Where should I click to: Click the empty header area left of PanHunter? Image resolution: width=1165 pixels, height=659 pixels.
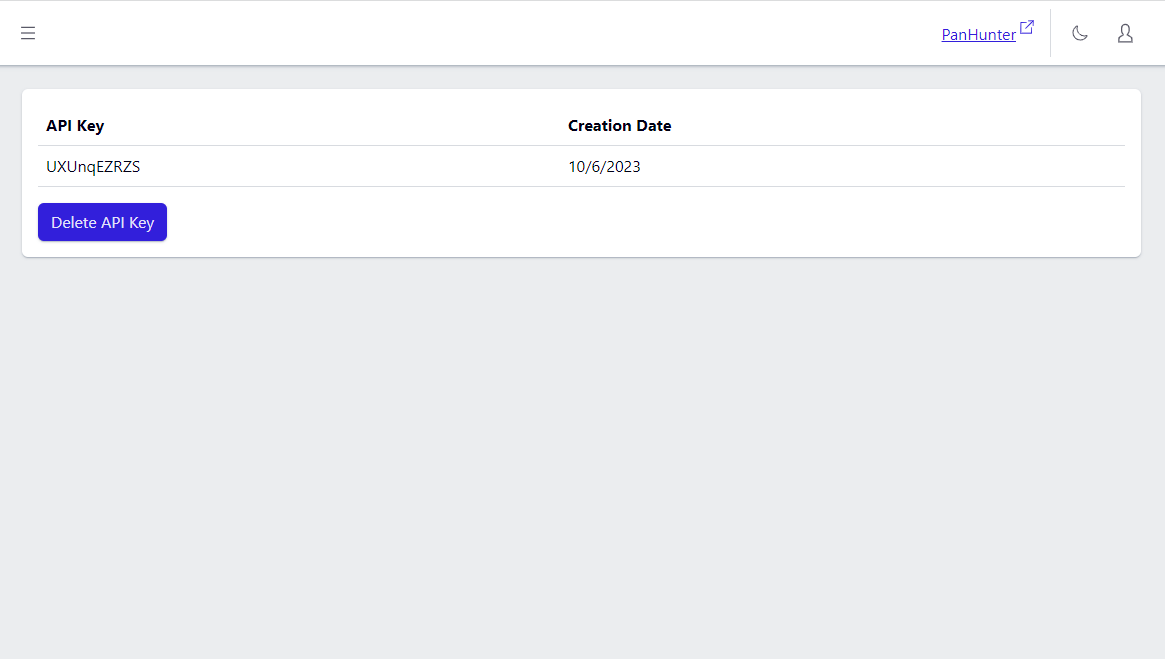[x=500, y=33]
